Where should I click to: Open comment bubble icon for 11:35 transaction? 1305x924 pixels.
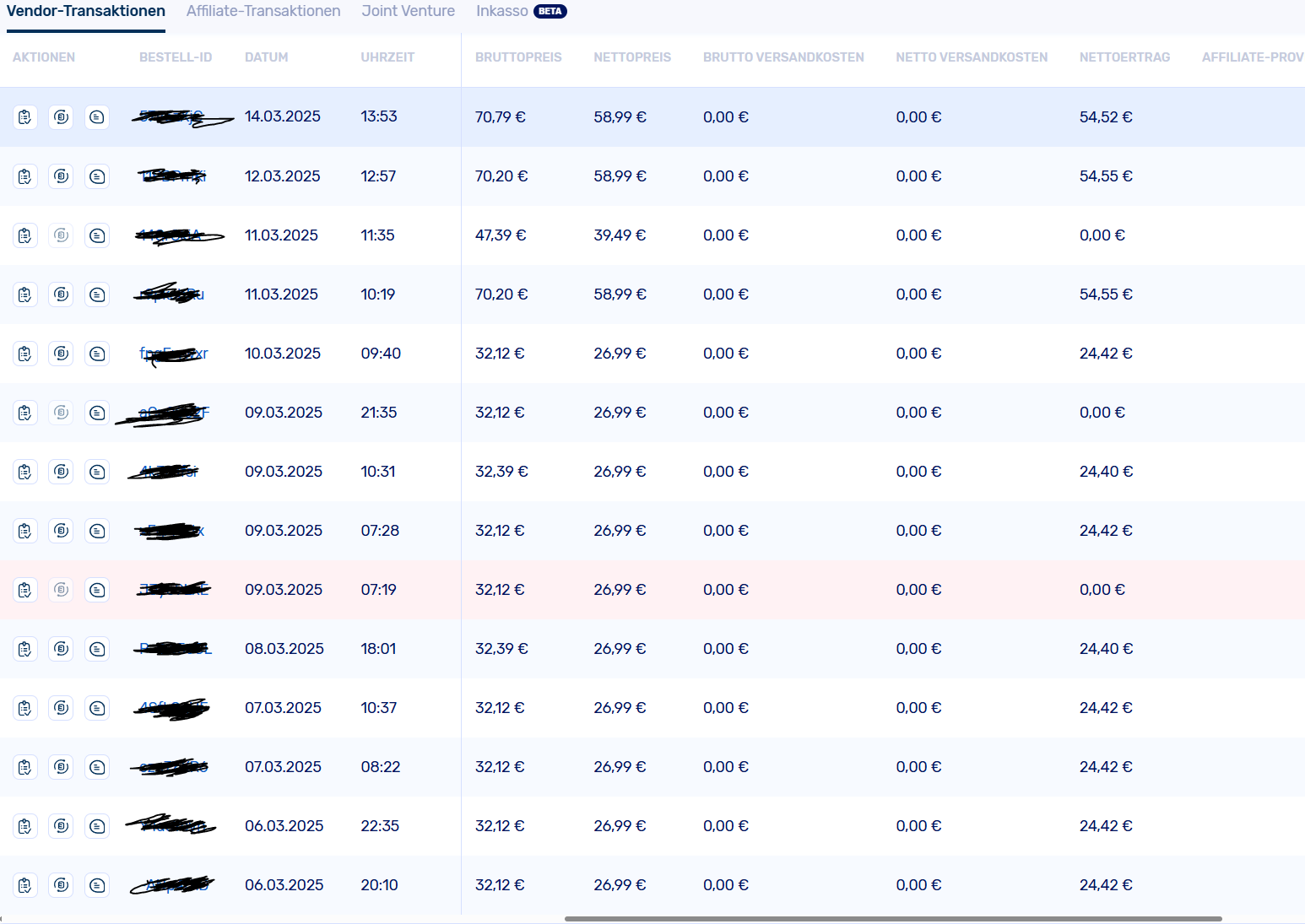tap(97, 235)
